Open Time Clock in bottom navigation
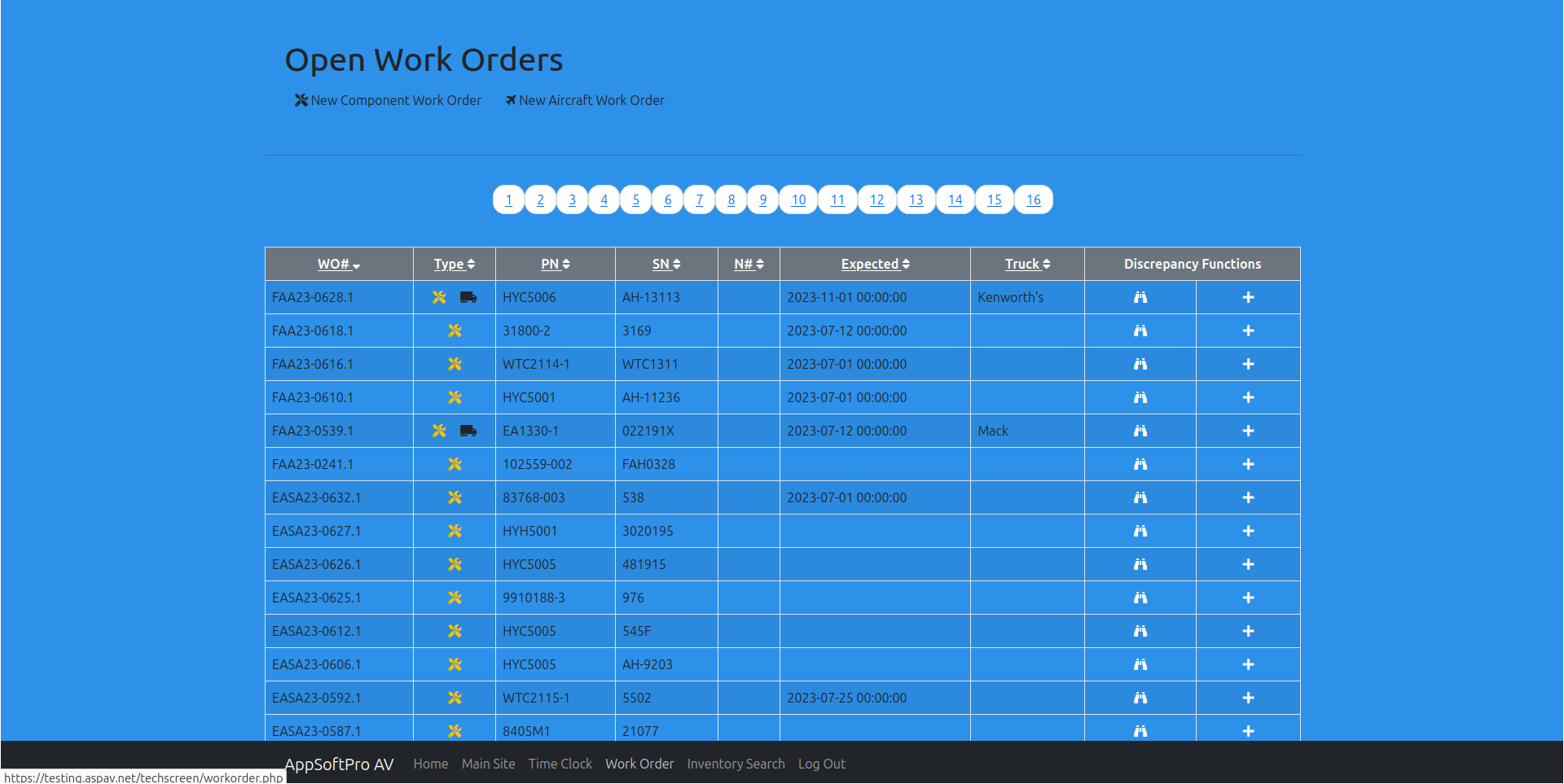The width and height of the screenshot is (1564, 784). pyautogui.click(x=560, y=764)
